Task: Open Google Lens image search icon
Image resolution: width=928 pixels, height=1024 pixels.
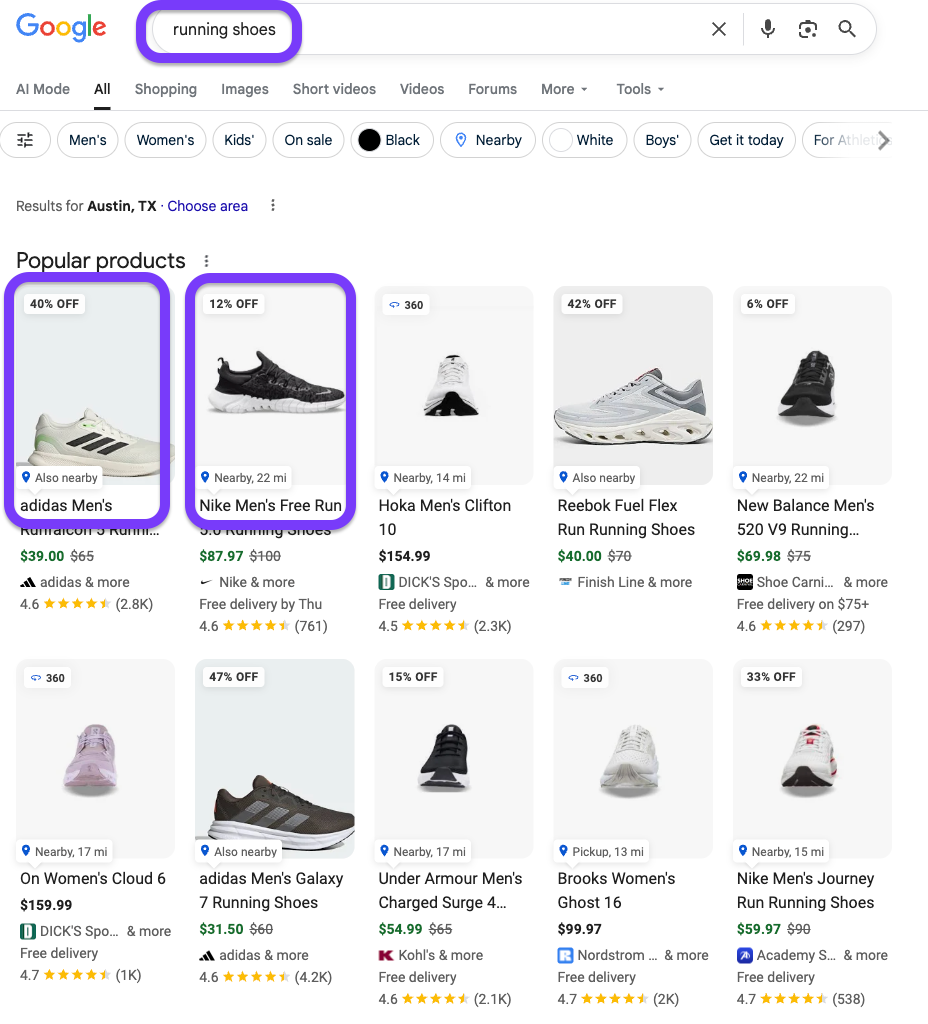Action: (x=808, y=30)
